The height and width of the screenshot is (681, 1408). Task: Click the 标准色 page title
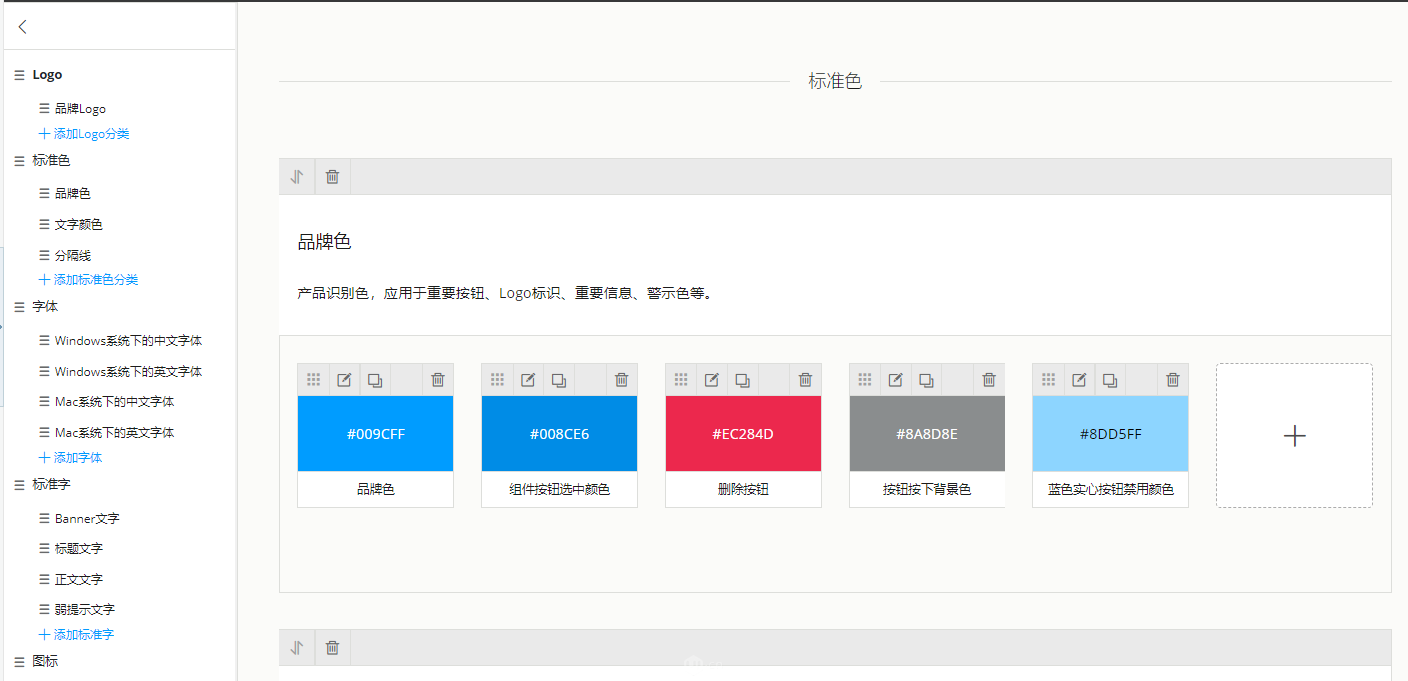tap(835, 82)
